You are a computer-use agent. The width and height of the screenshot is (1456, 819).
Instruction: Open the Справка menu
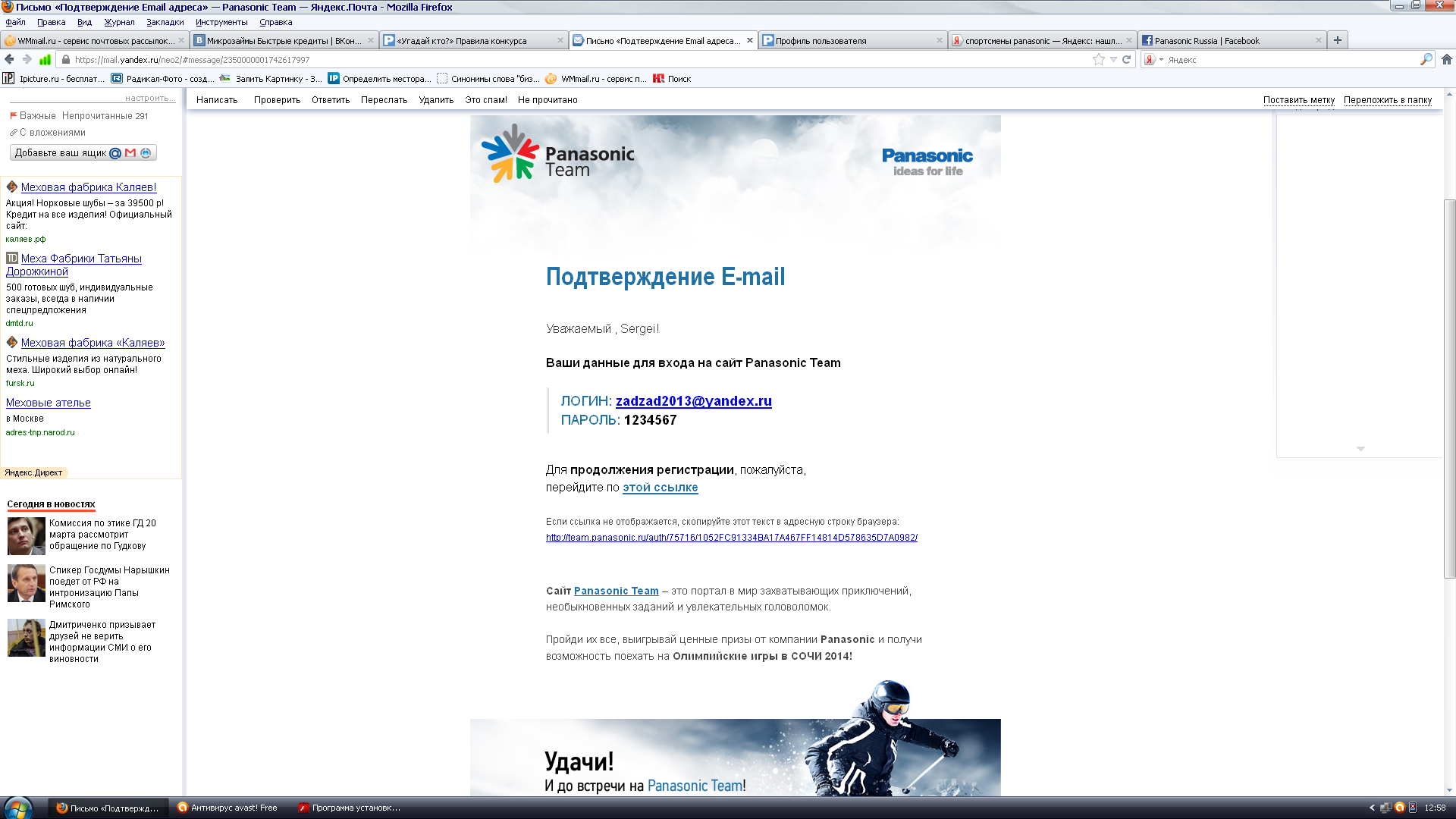[x=276, y=22]
